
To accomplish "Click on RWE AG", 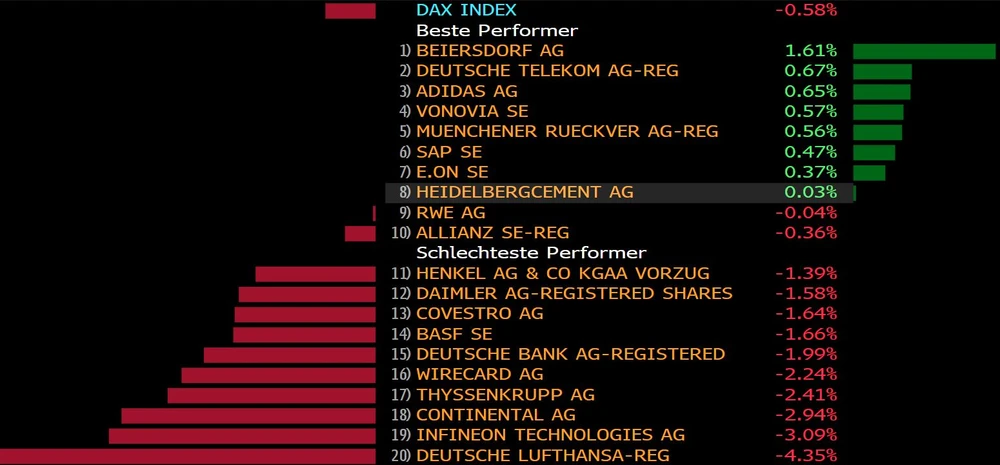I will (451, 212).
